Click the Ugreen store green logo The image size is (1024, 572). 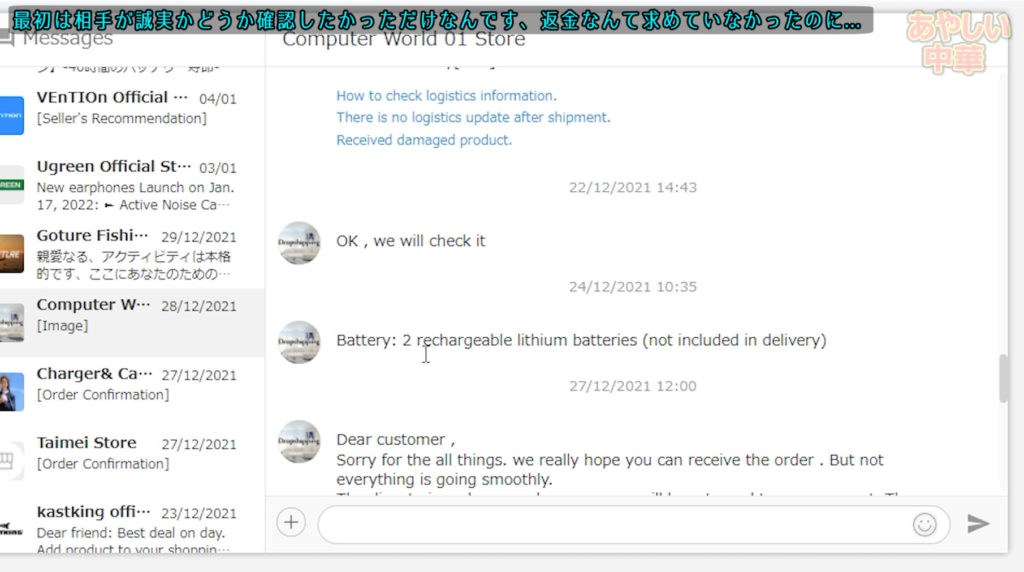12,185
